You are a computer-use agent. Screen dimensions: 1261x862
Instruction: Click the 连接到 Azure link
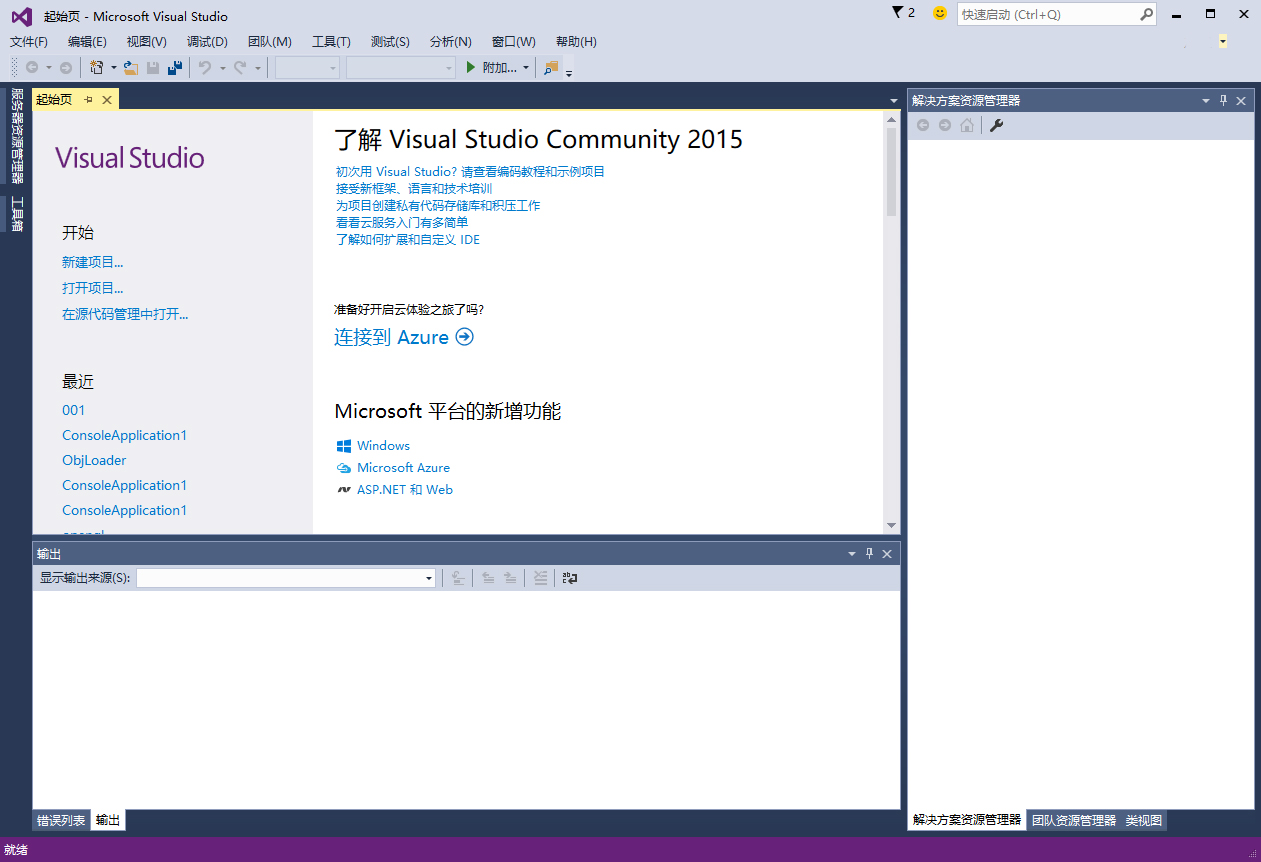coord(391,337)
